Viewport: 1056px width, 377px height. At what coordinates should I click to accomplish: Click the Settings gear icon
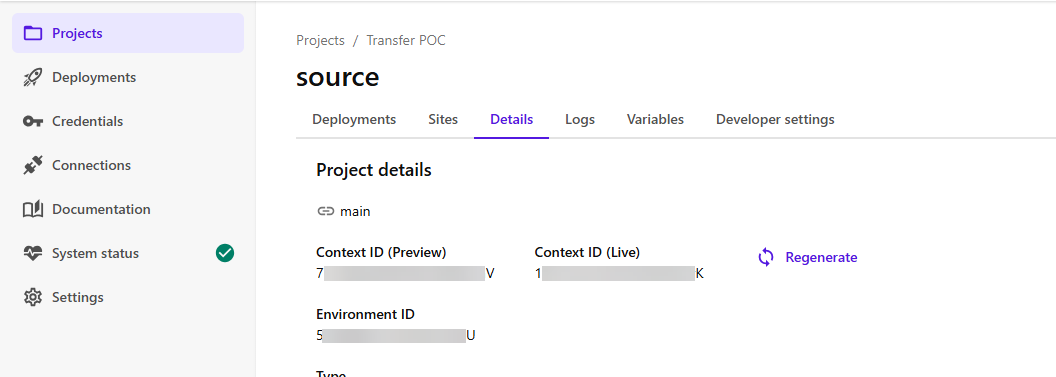click(x=32, y=297)
